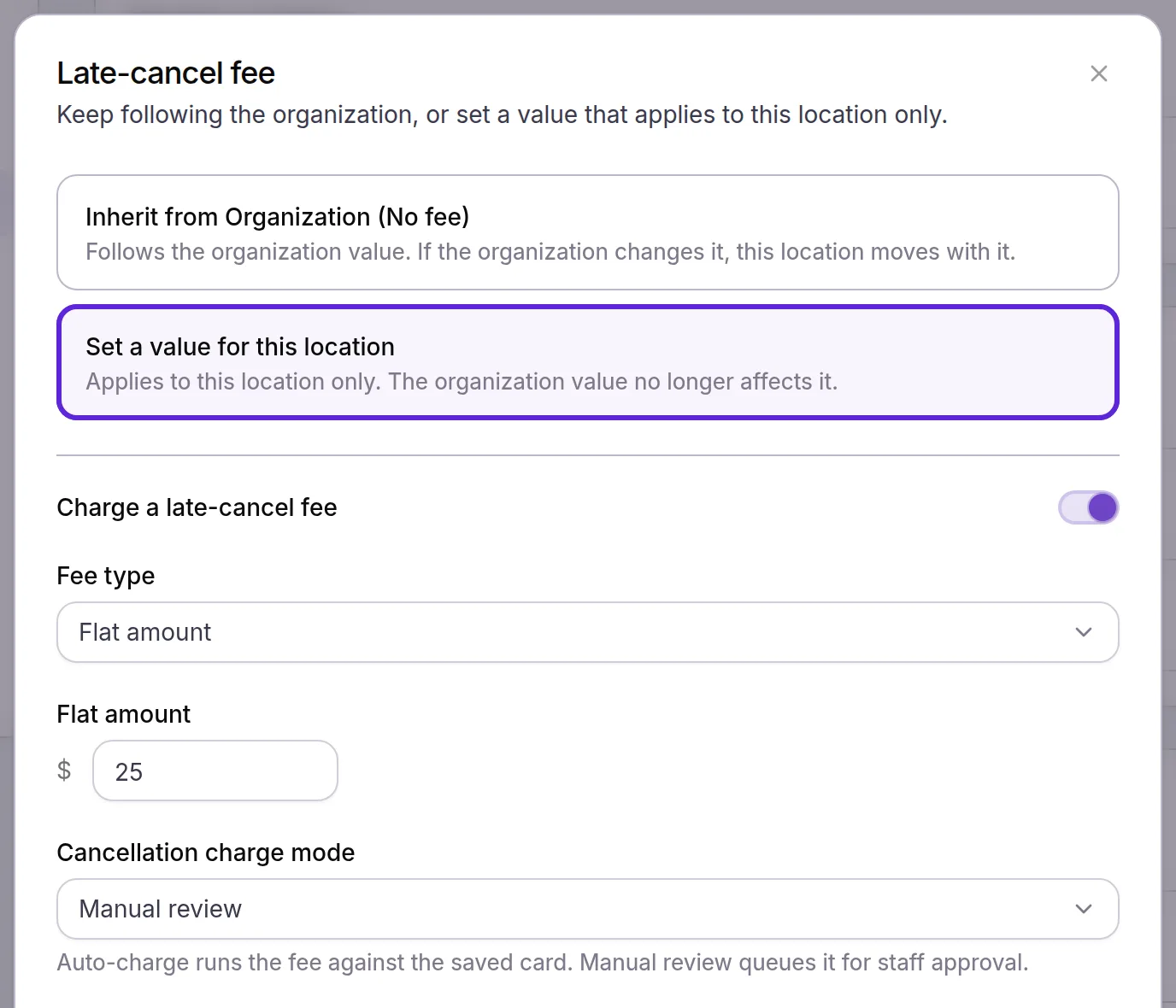Click the Charge a late-cancel fee label
Image resolution: width=1176 pixels, height=1008 pixels.
(x=197, y=507)
